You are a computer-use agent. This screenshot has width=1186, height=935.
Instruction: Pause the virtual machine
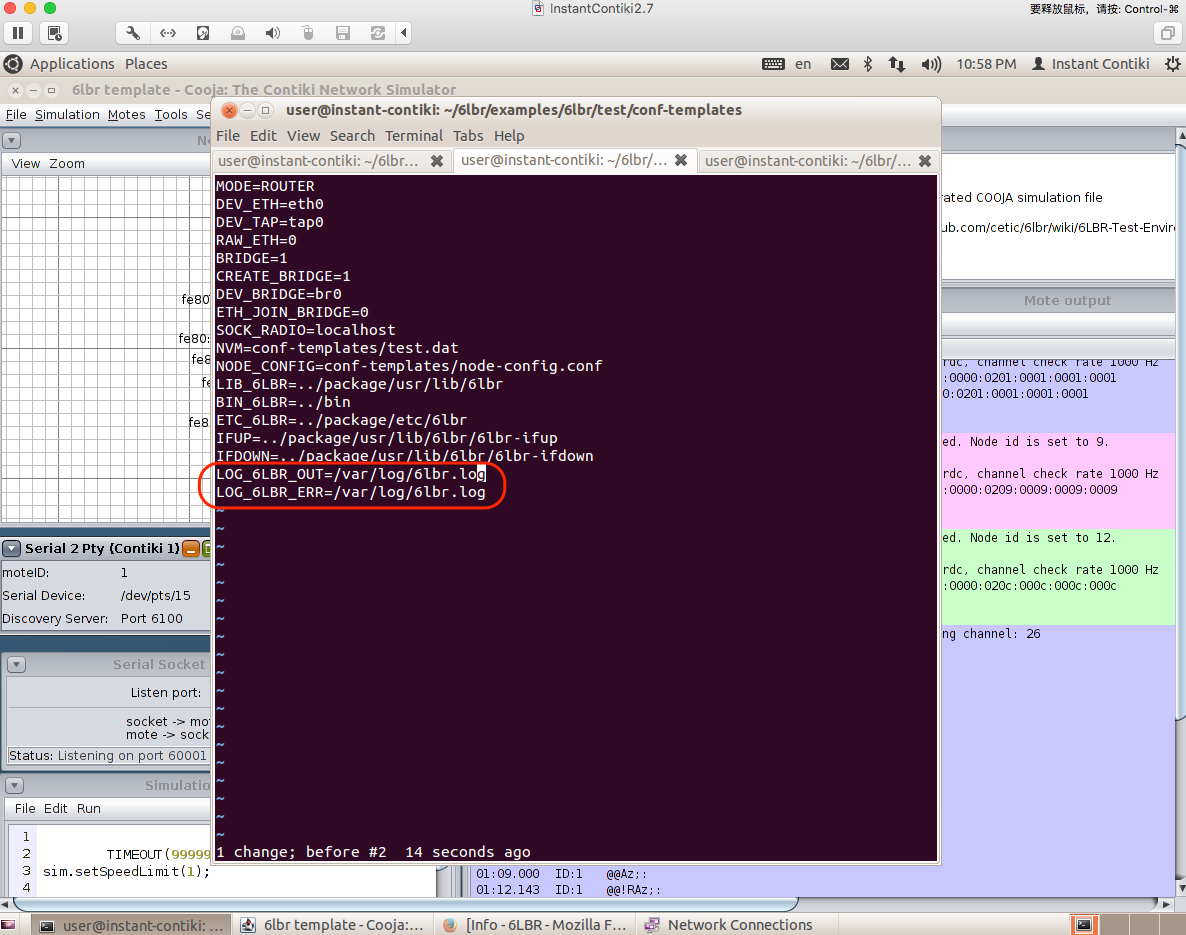click(19, 33)
